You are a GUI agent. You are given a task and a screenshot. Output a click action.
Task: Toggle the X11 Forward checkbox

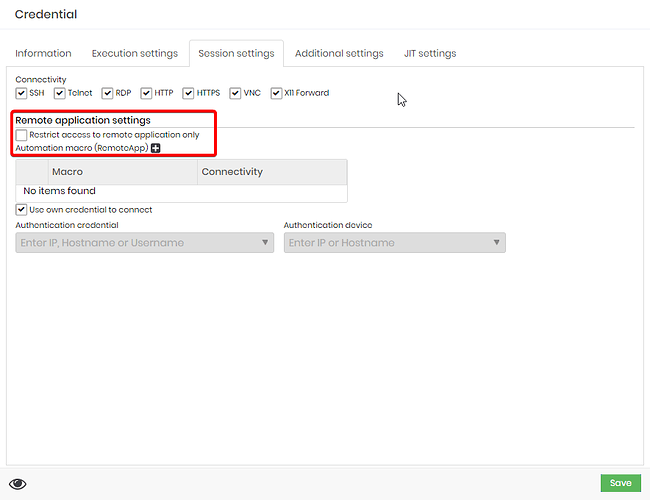(x=276, y=93)
